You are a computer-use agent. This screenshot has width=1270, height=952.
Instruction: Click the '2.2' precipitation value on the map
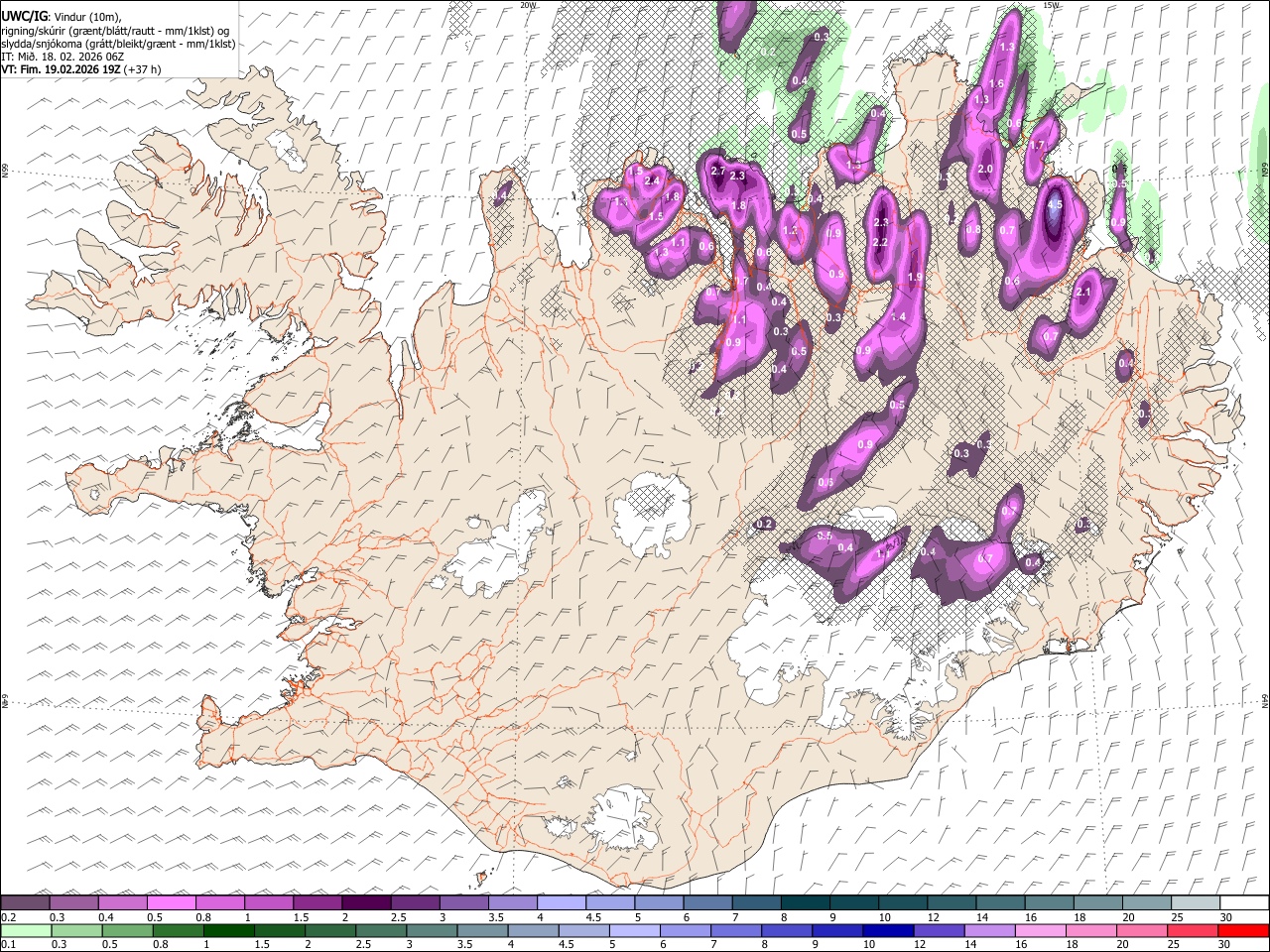tap(879, 243)
